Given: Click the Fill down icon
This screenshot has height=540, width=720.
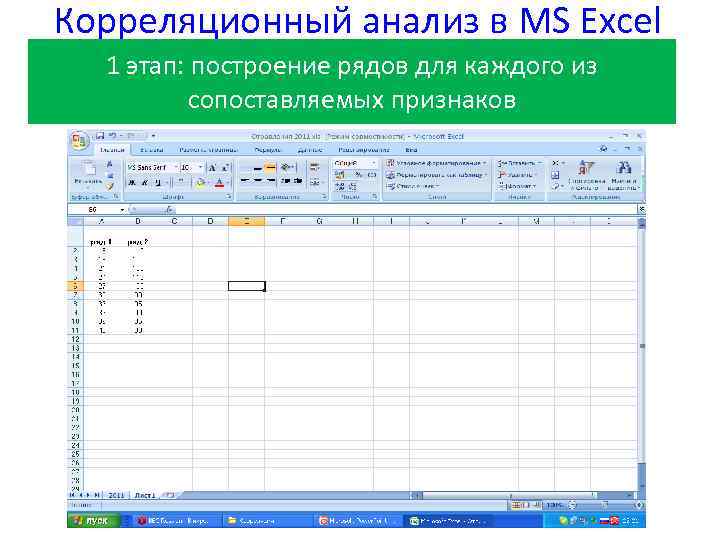Looking at the screenshot, I should pyautogui.click(x=555, y=175).
